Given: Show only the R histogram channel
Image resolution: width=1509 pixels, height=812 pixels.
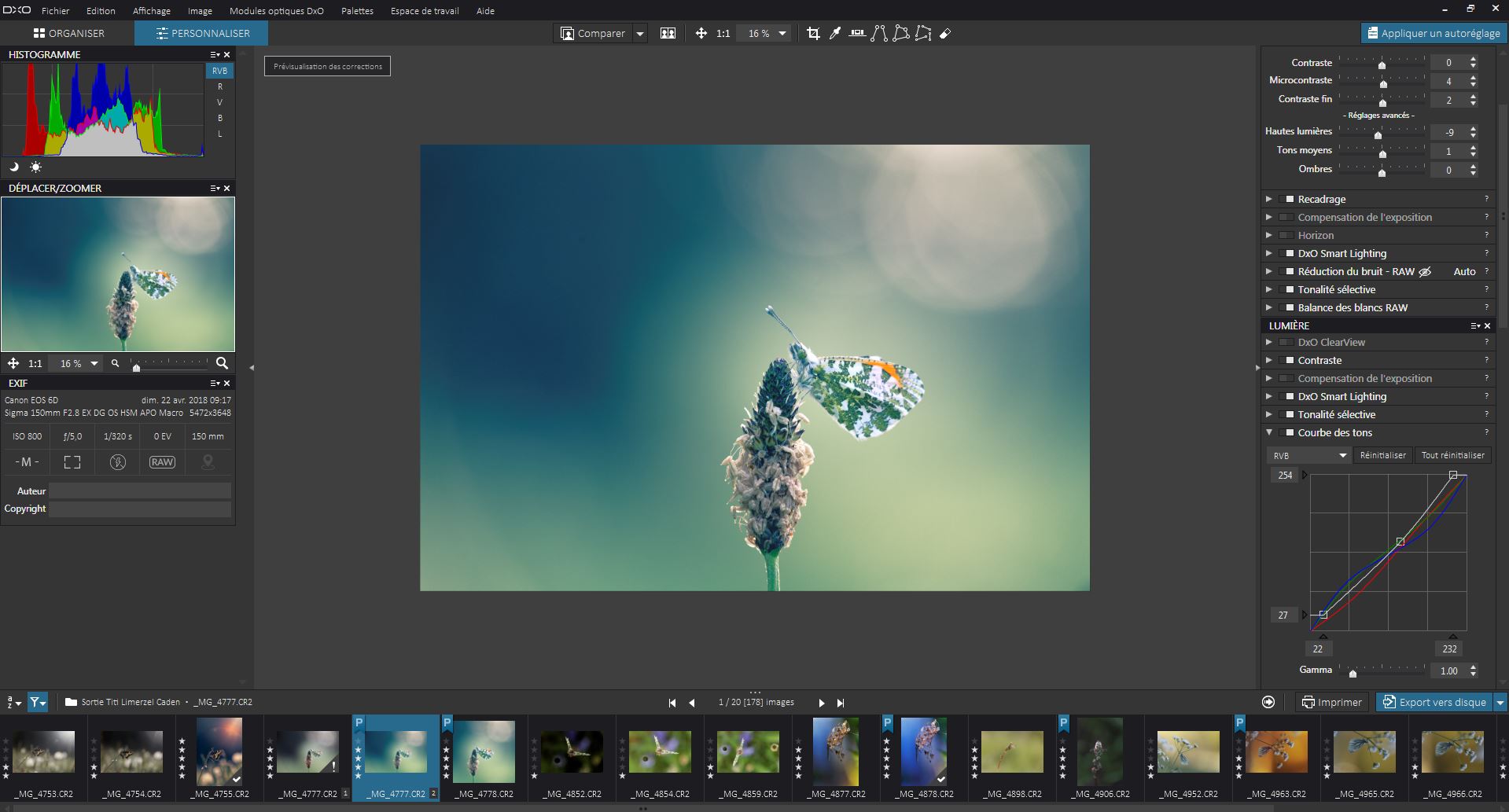Looking at the screenshot, I should point(219,86).
